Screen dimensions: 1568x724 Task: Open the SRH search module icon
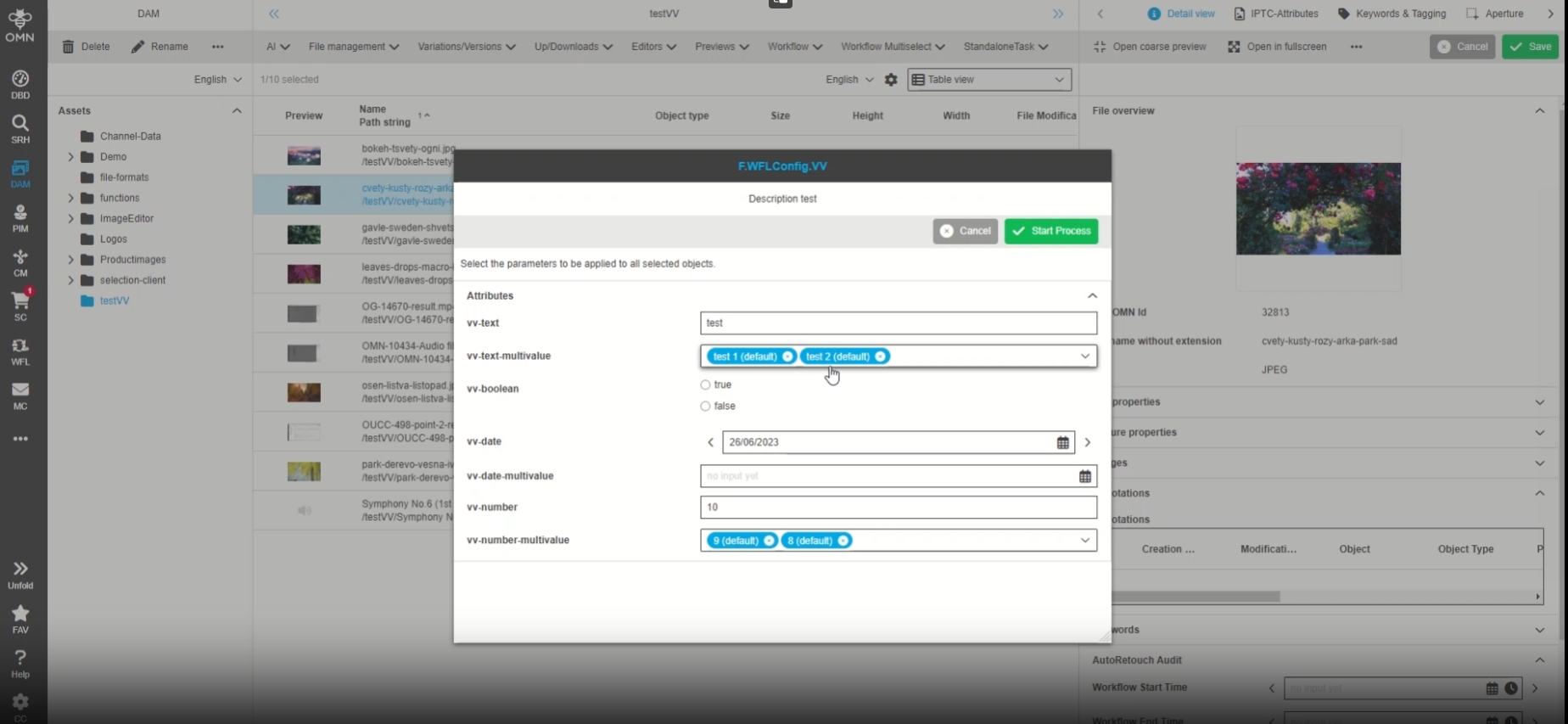(x=20, y=129)
